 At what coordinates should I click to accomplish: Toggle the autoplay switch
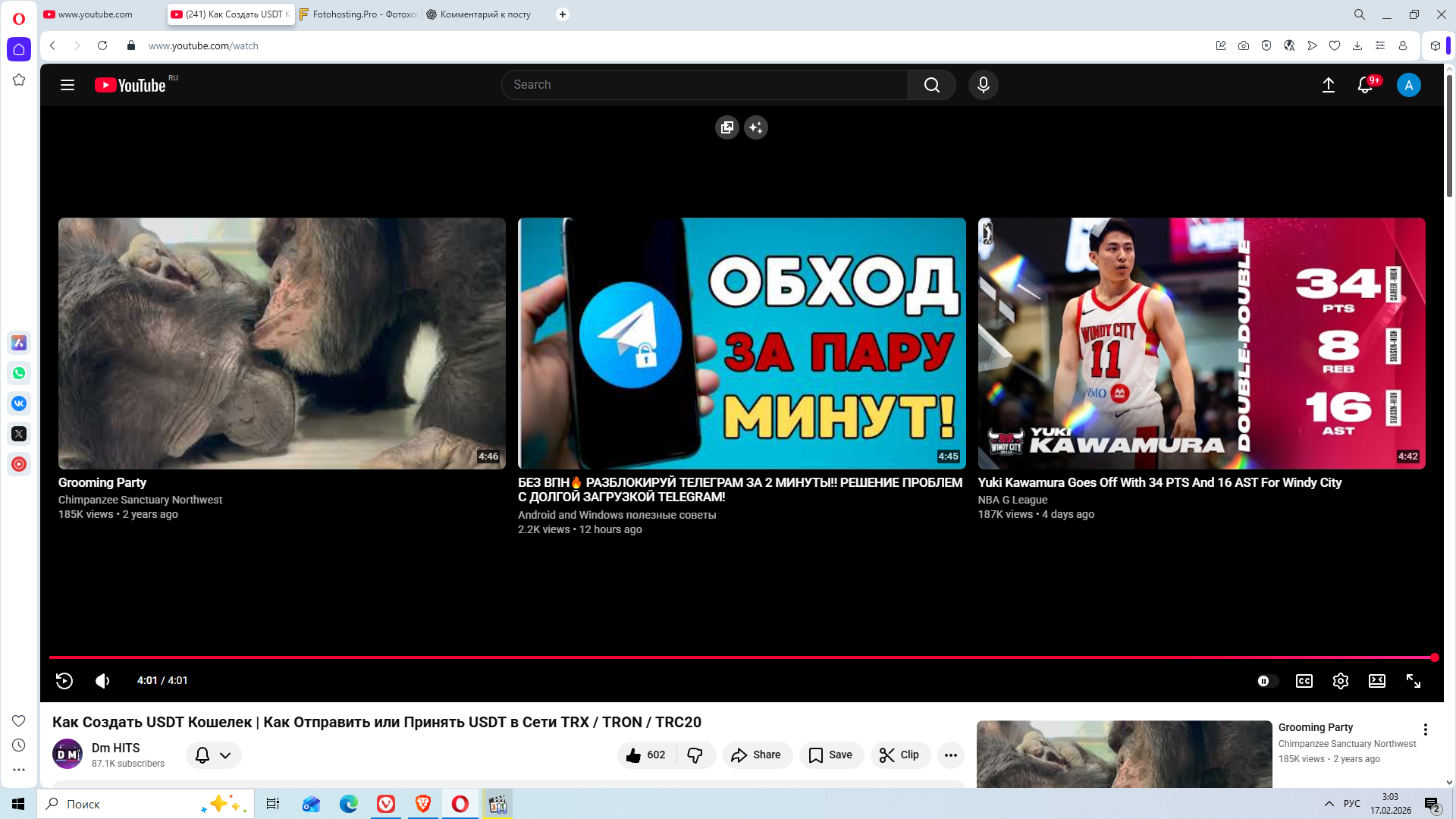(x=1266, y=681)
